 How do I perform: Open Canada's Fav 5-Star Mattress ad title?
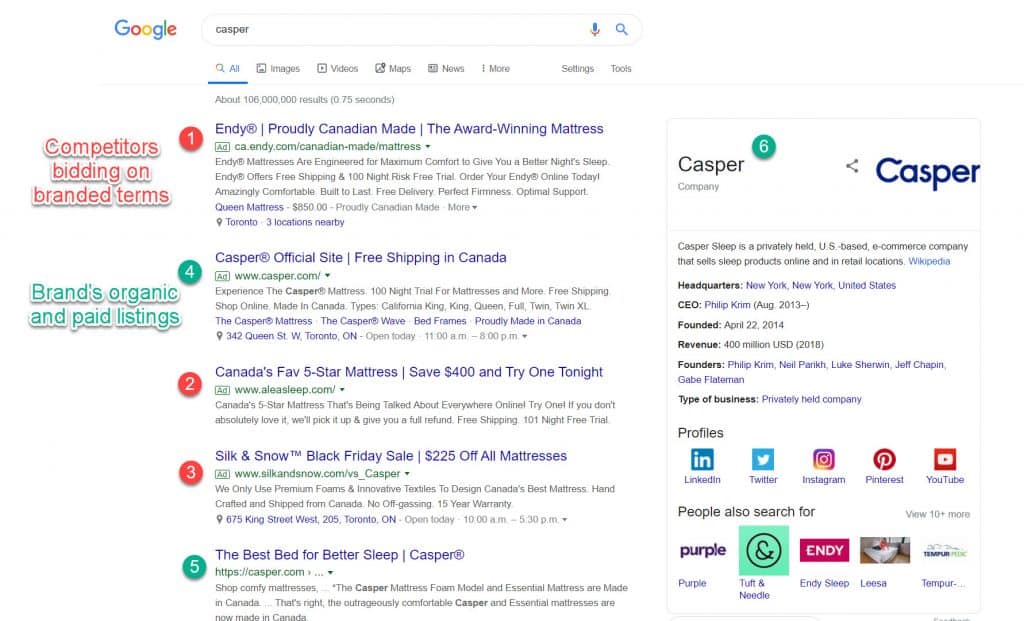[x=409, y=372]
